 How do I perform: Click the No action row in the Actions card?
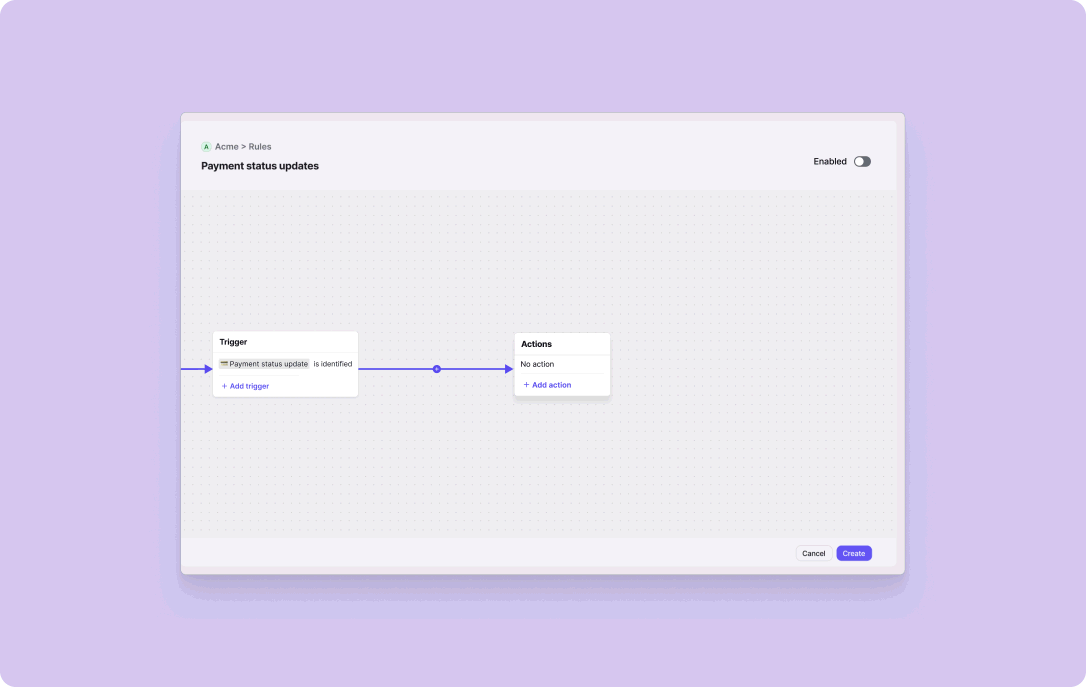pyautogui.click(x=537, y=364)
